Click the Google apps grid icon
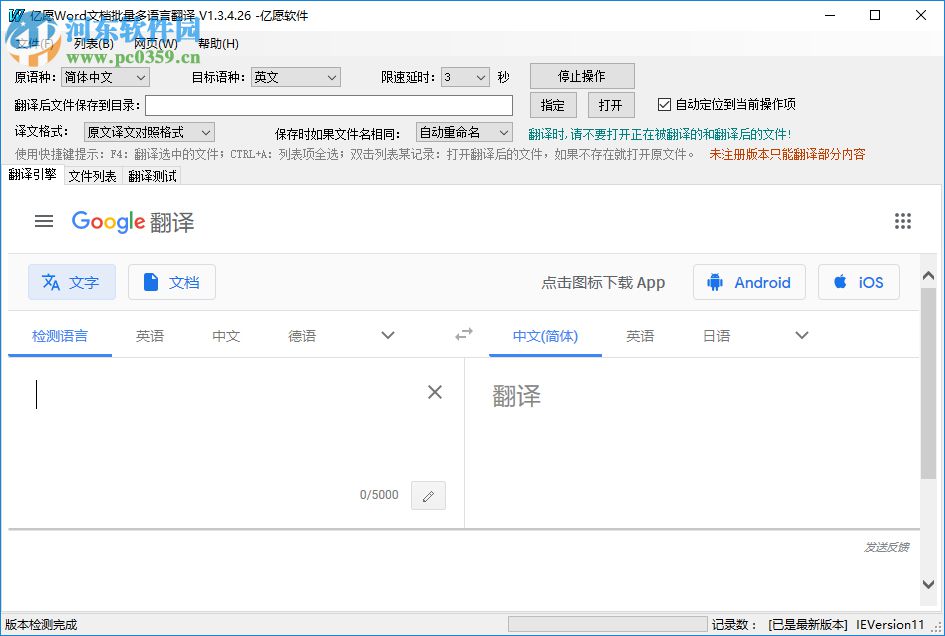Image resolution: width=945 pixels, height=636 pixels. pos(903,221)
